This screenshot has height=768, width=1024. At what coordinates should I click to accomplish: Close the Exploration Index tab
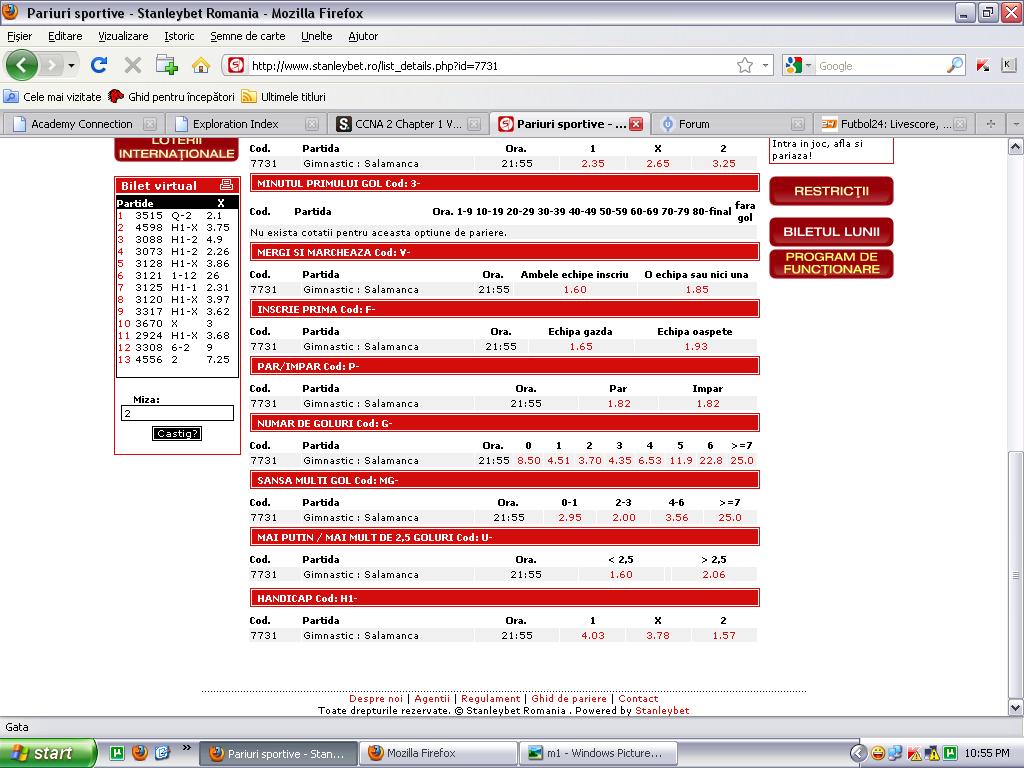(312, 124)
